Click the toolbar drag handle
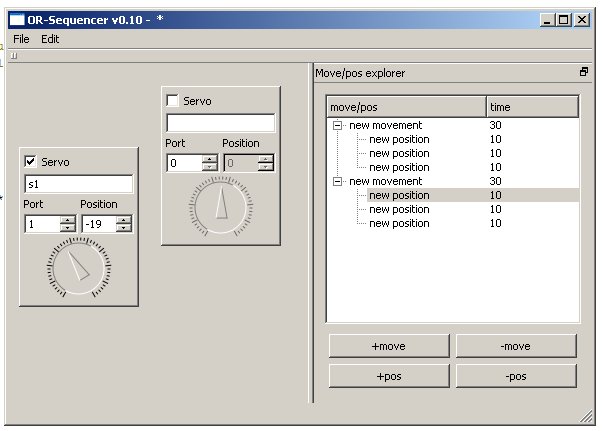This screenshot has height=431, width=602. (14, 57)
